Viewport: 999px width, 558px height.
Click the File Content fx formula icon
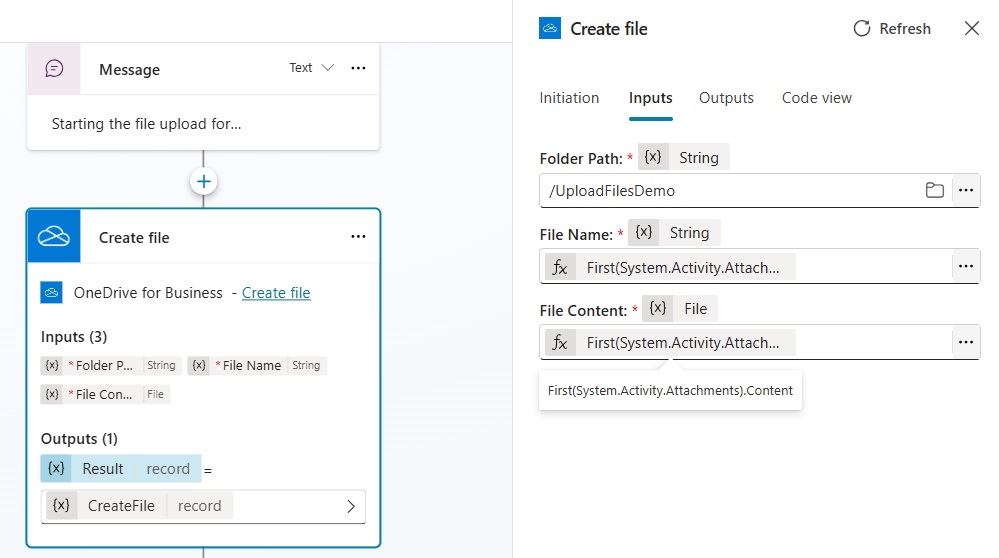(x=560, y=343)
